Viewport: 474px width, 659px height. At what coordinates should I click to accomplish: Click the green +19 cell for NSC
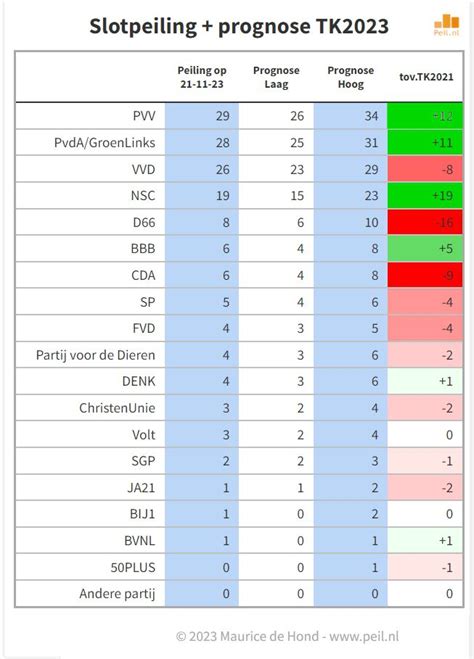point(425,195)
